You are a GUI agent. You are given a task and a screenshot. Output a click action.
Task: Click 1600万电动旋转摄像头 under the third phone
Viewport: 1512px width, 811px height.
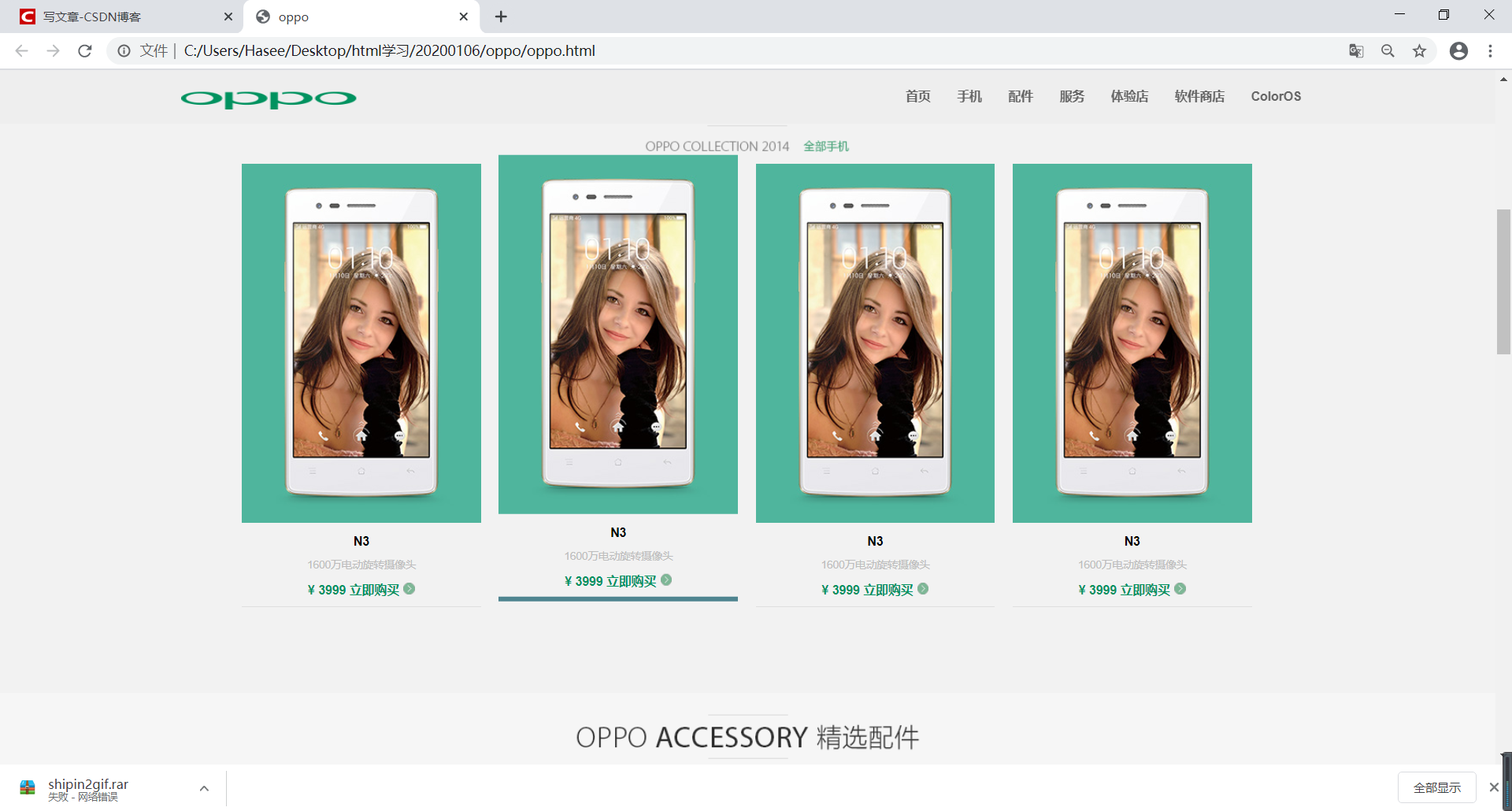point(875,565)
